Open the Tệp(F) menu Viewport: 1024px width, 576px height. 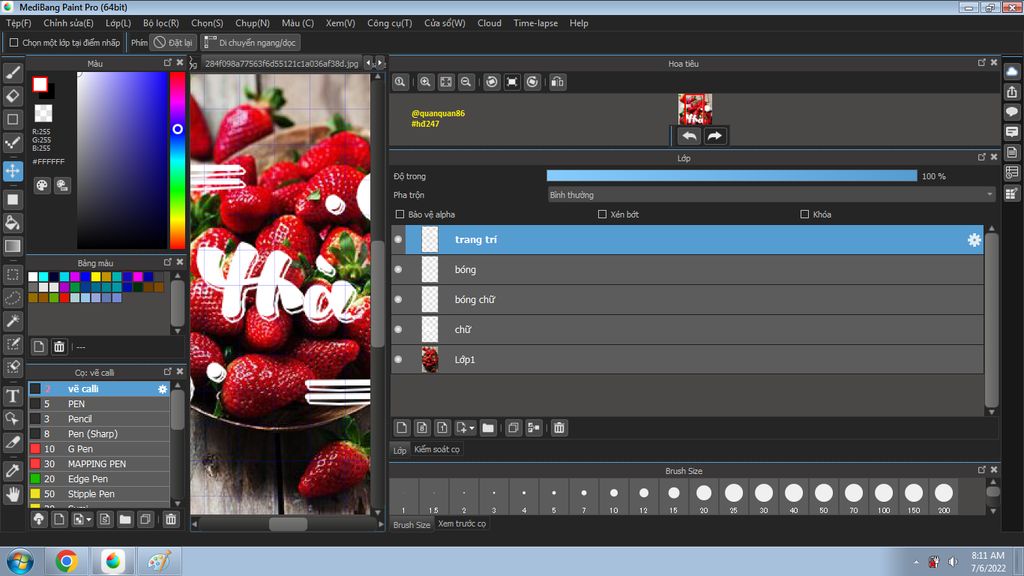tap(18, 23)
